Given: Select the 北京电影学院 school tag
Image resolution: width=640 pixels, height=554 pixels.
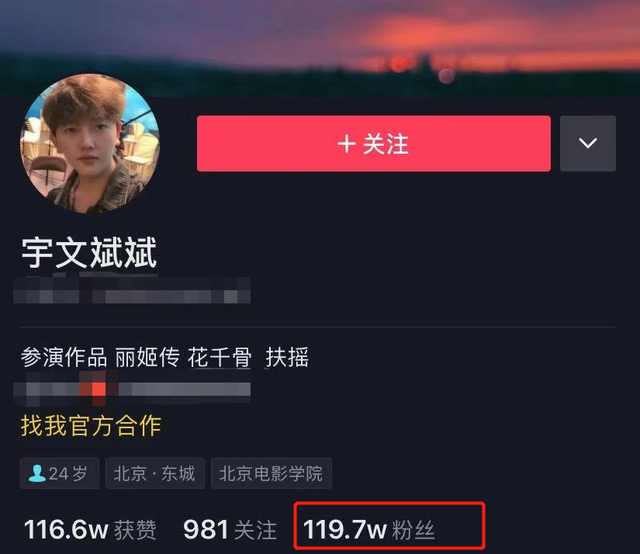Looking at the screenshot, I should tap(271, 474).
